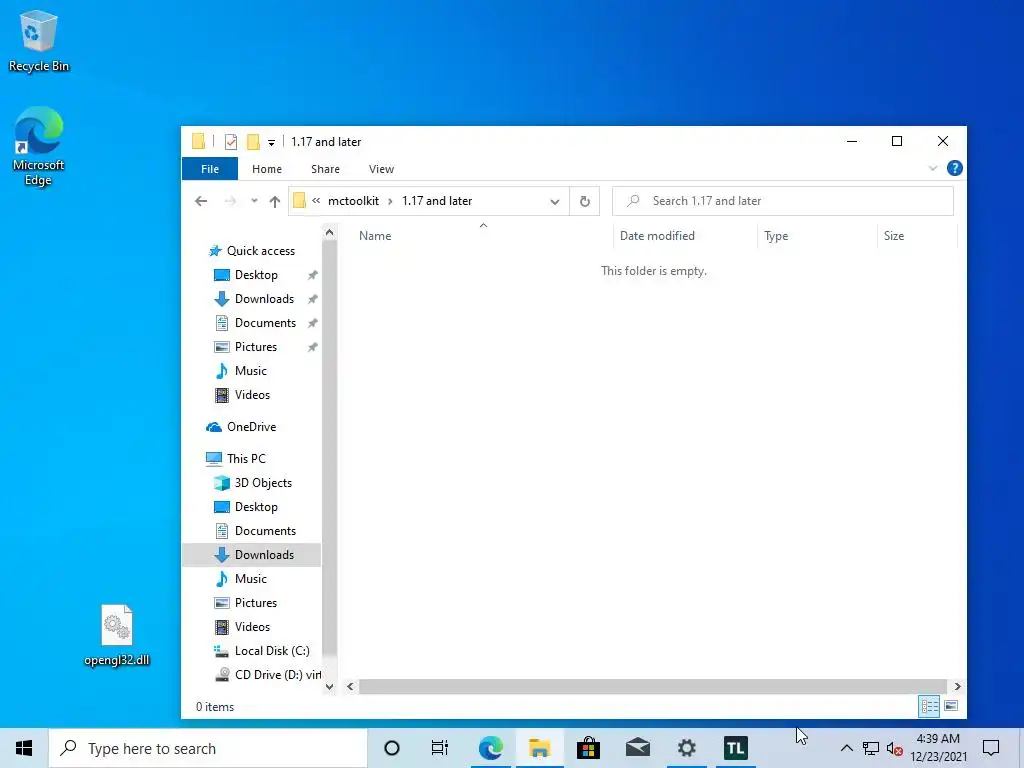
Task: Open Cortana from the taskbar
Action: click(x=392, y=748)
